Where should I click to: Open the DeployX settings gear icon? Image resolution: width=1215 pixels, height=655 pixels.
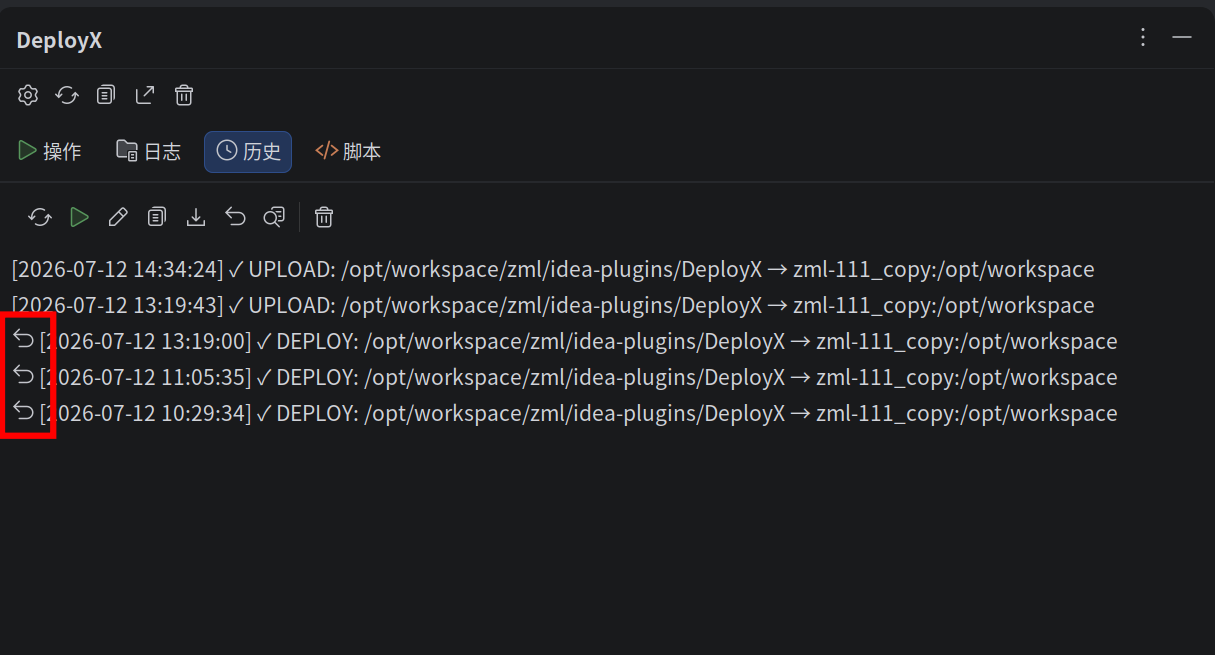28,95
